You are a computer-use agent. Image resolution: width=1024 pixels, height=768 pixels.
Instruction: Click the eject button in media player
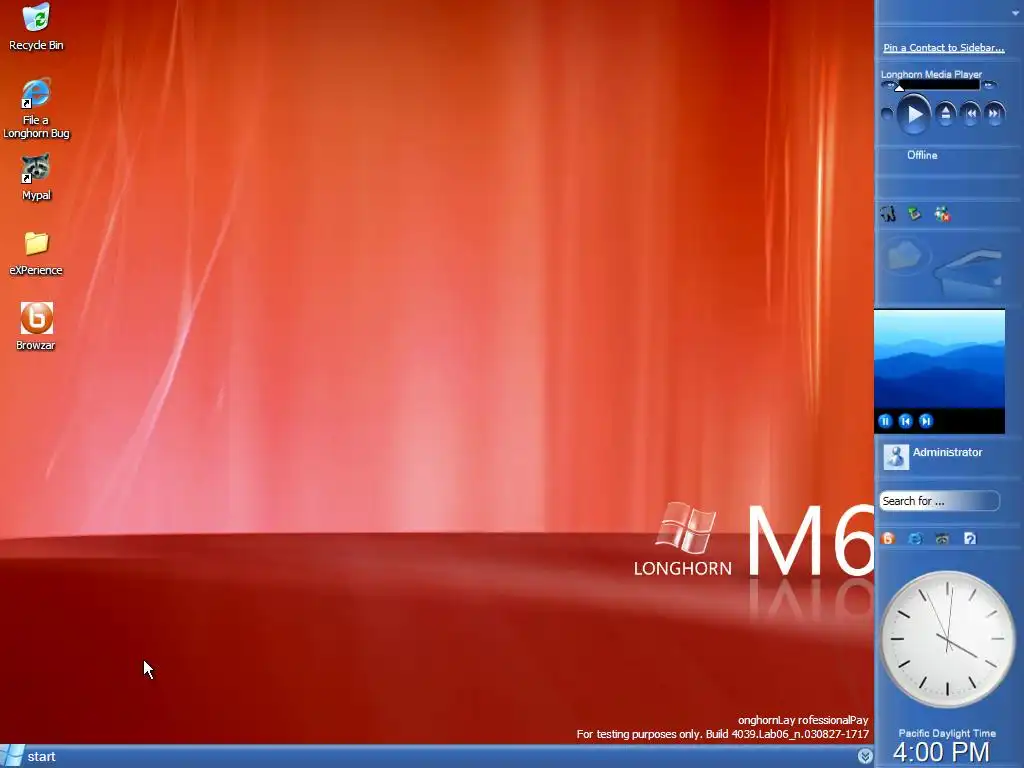pos(945,114)
